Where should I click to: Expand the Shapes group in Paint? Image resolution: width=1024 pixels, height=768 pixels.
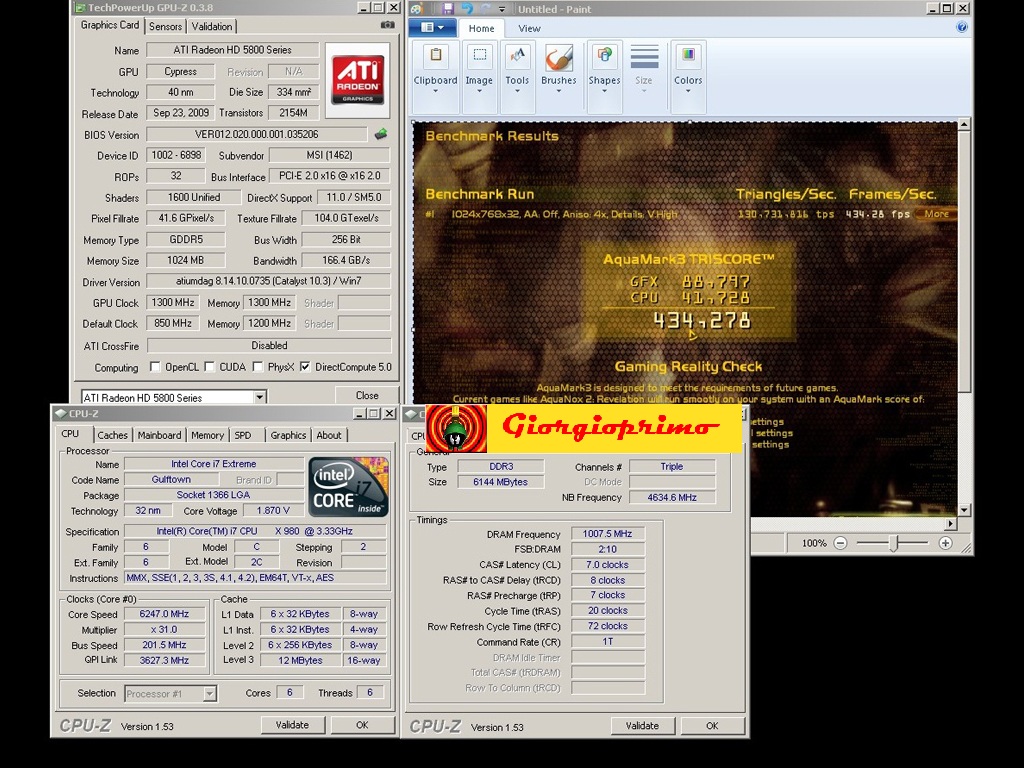pyautogui.click(x=604, y=91)
